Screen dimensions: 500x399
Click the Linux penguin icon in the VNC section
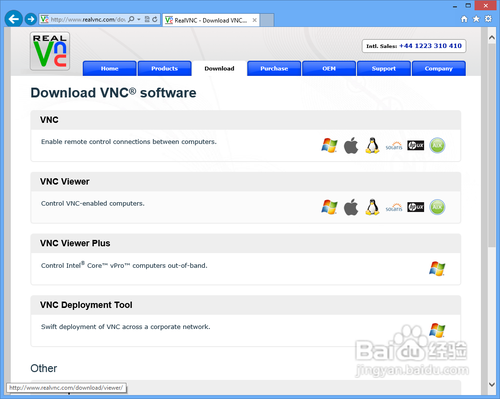[372, 146]
